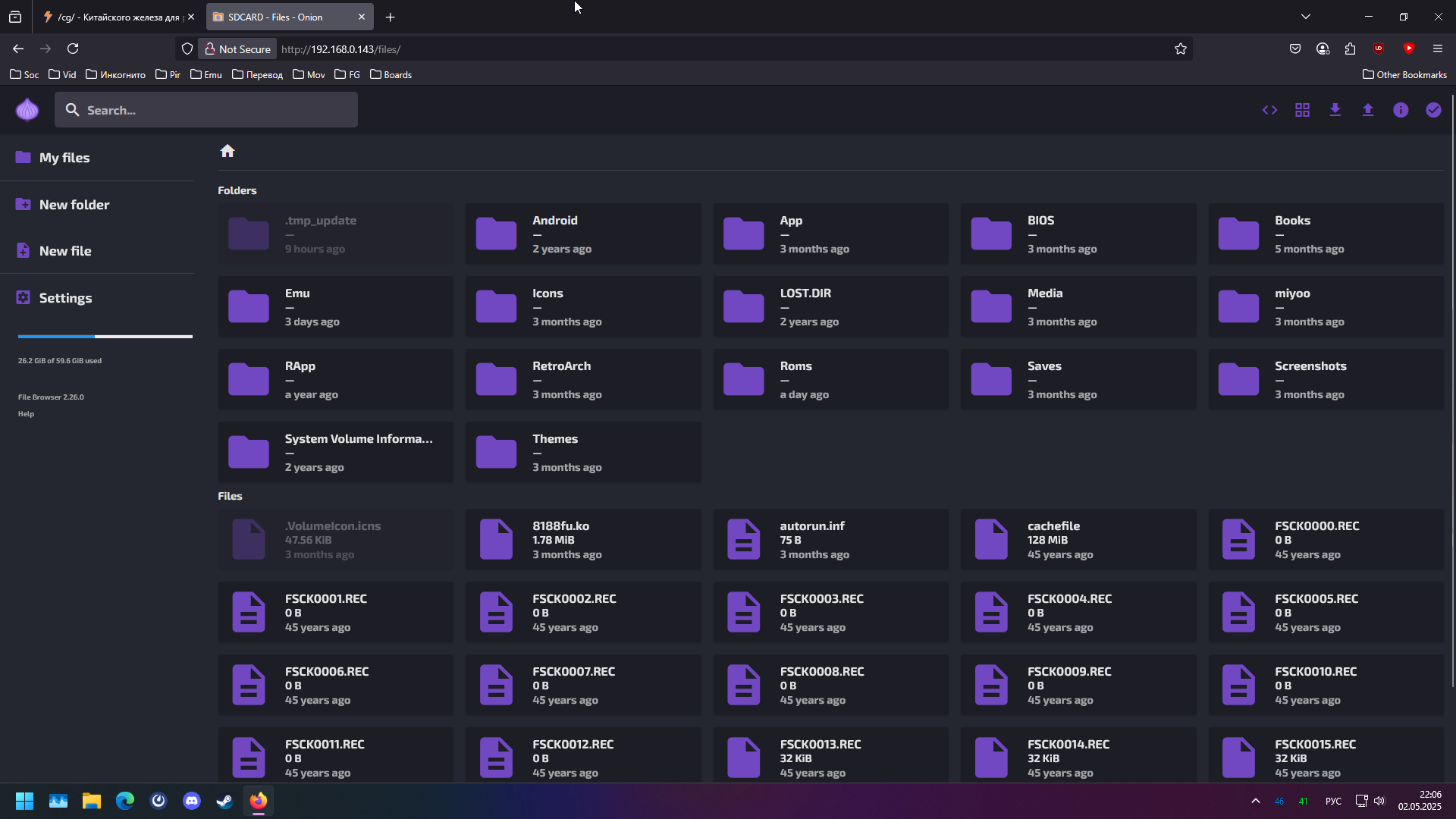Viewport: 1456px width, 819px height.
Task: Expand the browser tab list dropdown
Action: pyautogui.click(x=1305, y=17)
